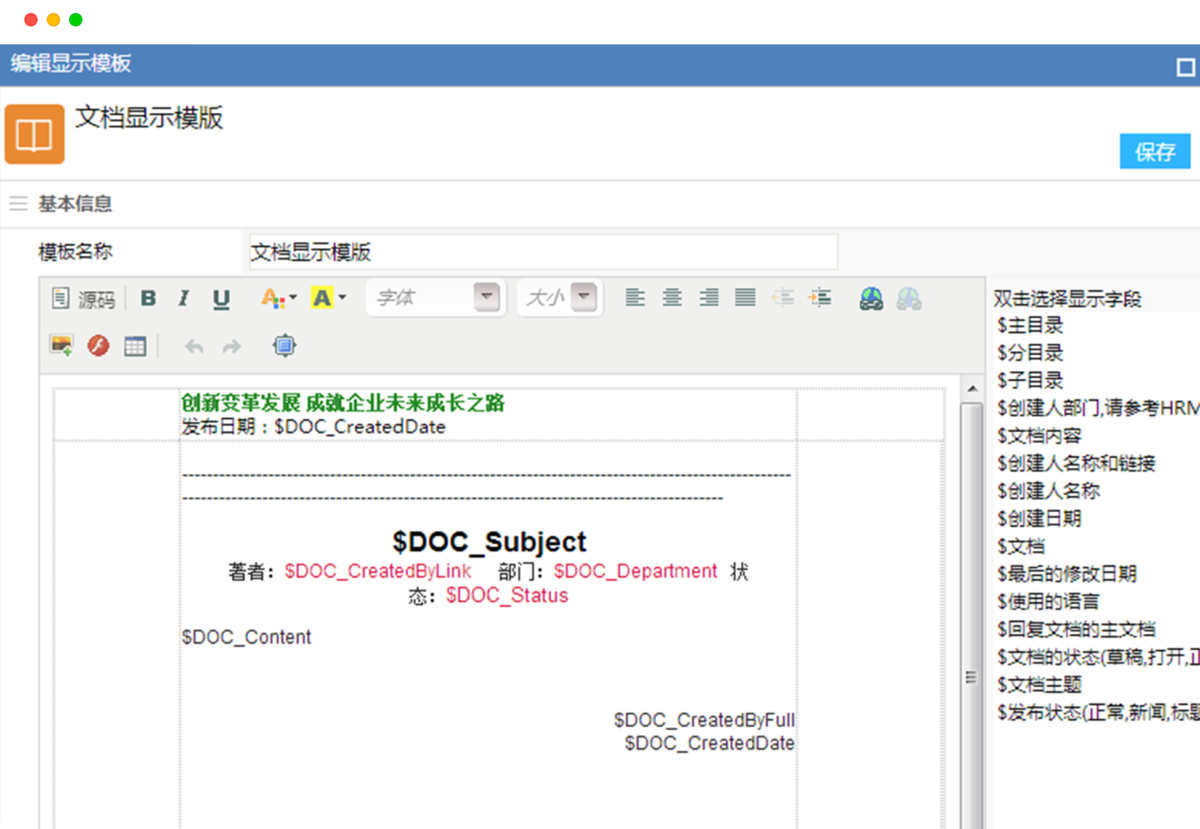Select the $主目录 field
1200x829 pixels.
[x=1030, y=325]
